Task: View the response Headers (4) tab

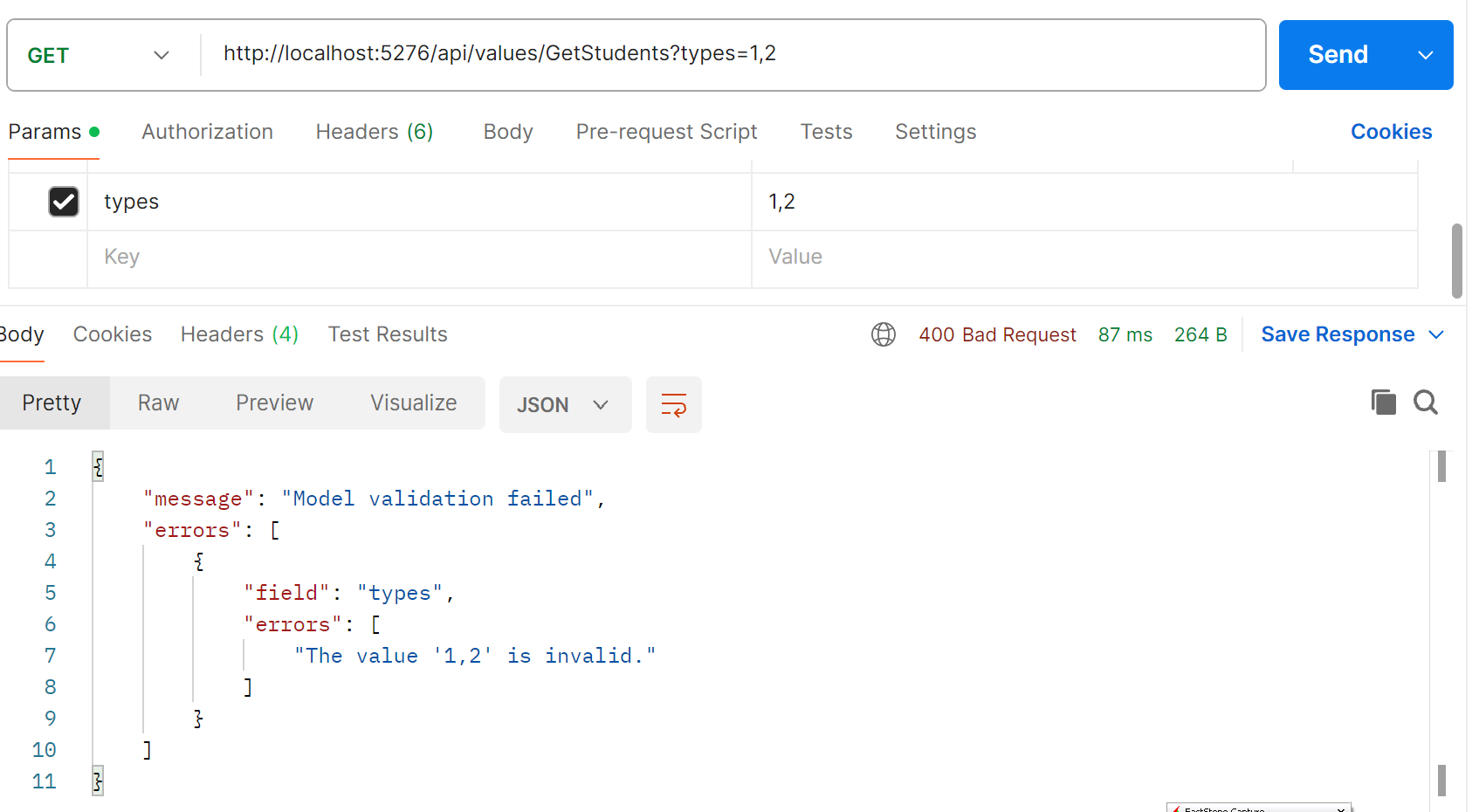Action: (239, 334)
